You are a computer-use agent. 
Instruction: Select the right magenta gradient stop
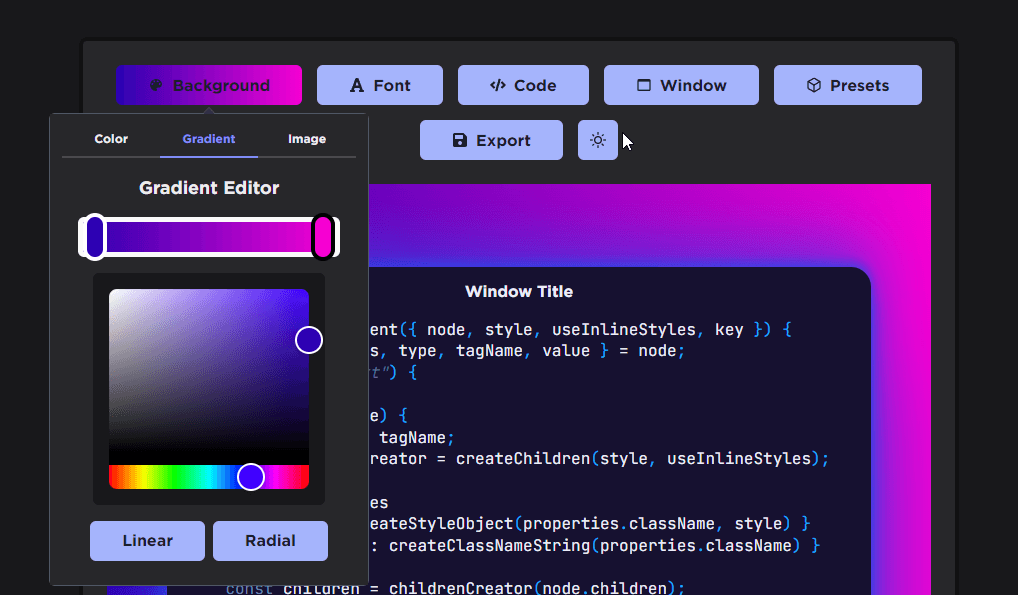click(x=323, y=237)
